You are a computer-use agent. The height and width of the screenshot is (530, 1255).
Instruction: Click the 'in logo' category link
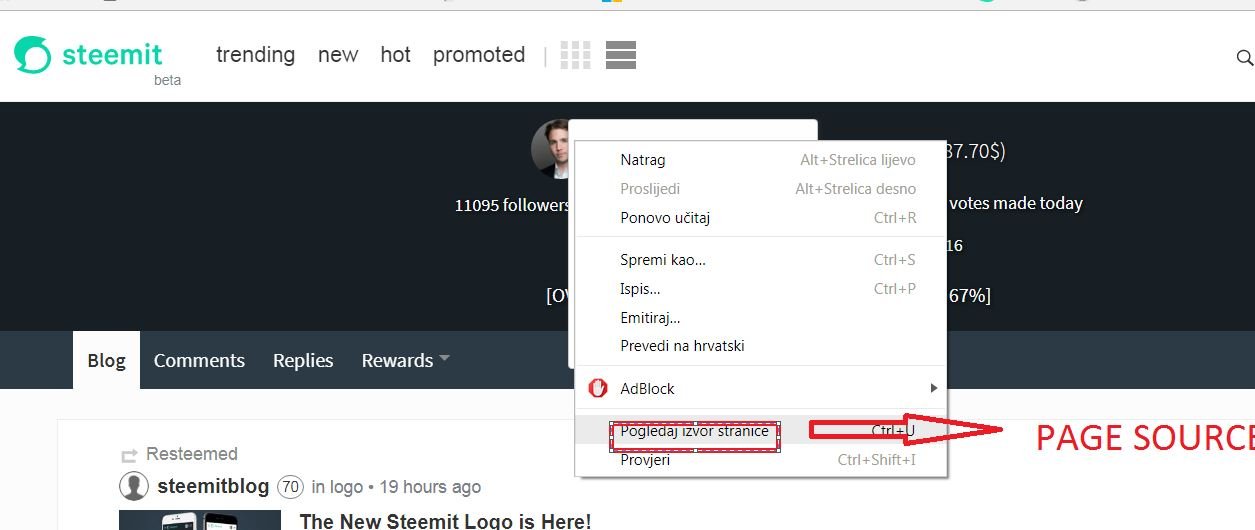click(x=337, y=487)
